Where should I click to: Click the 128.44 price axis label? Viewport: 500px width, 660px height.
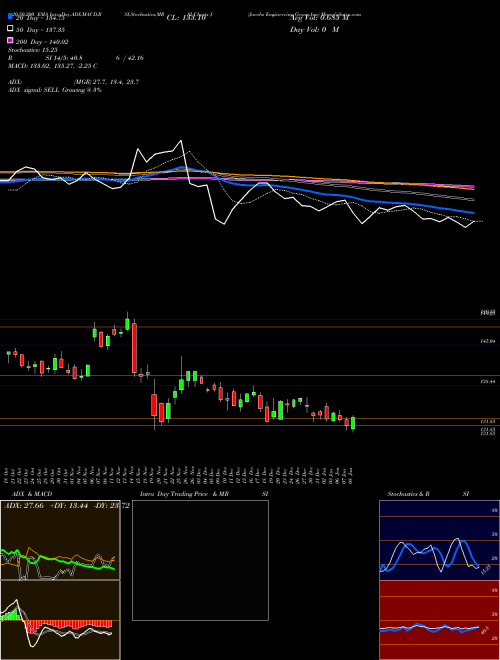[x=488, y=382]
